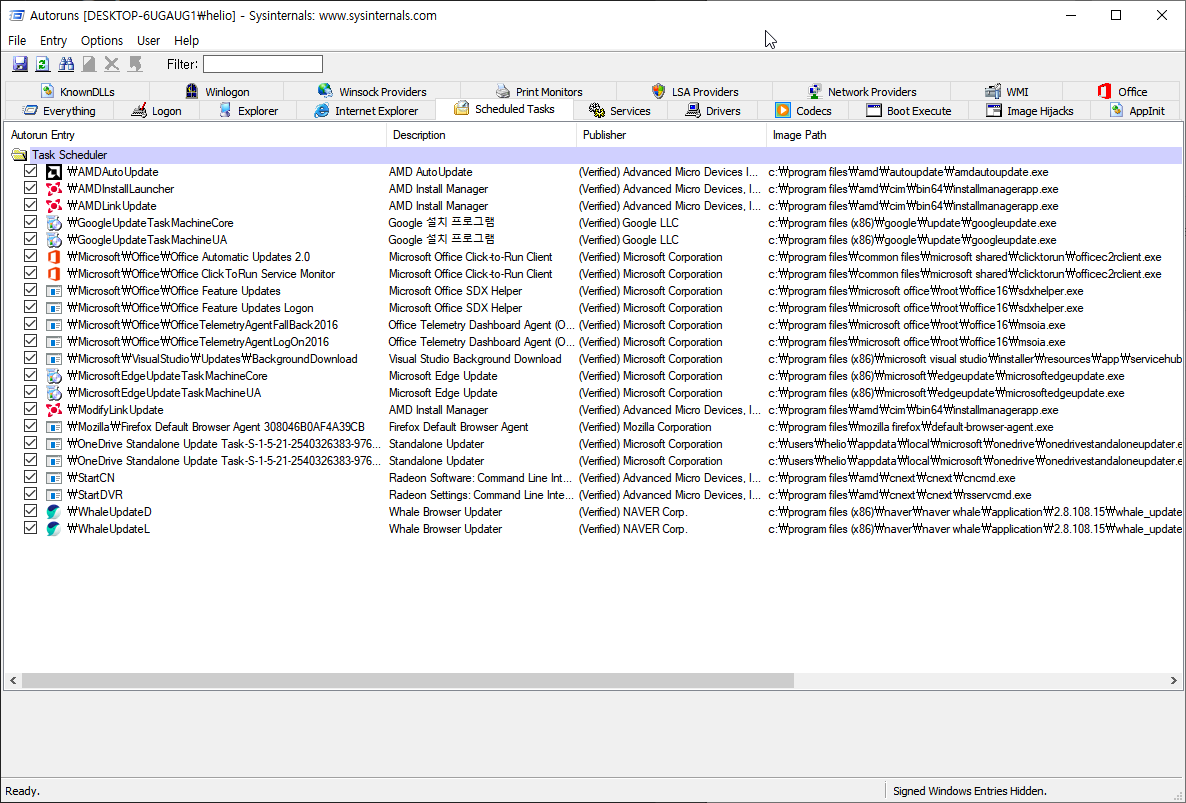Click the Autoruns title bar app icon
Screen dimensions: 1186x803
pyautogui.click(x=16, y=15)
